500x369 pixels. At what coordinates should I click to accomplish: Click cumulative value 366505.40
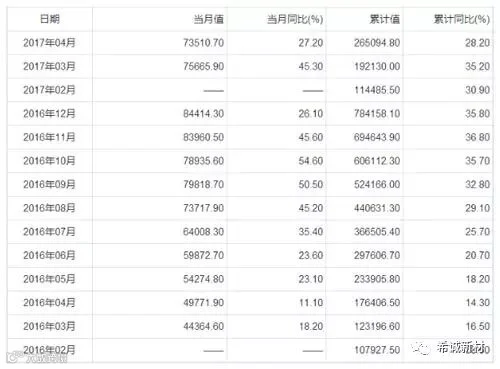tap(377, 232)
